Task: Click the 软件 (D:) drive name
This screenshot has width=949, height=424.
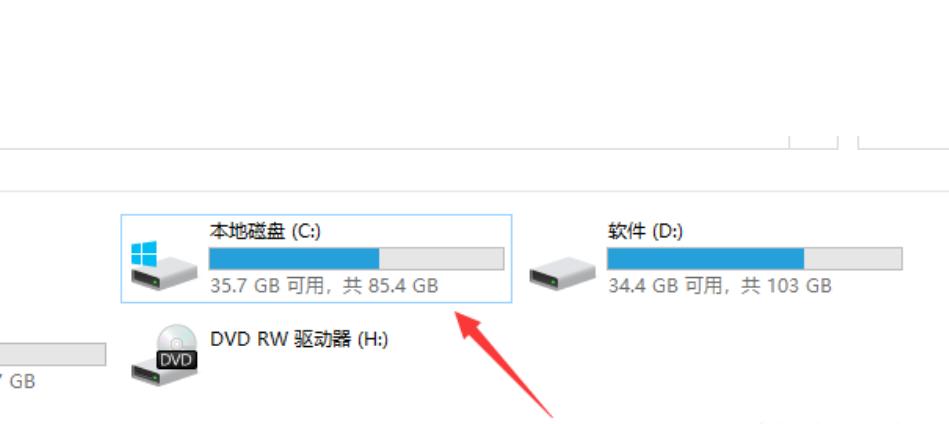Action: pyautogui.click(x=645, y=231)
